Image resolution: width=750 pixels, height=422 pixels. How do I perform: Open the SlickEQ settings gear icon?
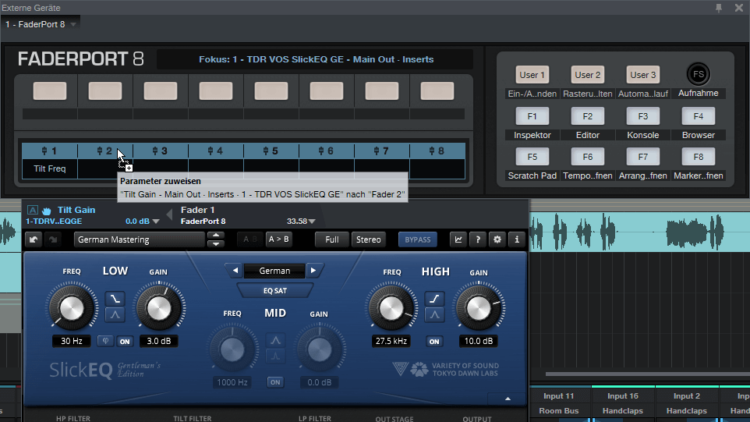497,240
